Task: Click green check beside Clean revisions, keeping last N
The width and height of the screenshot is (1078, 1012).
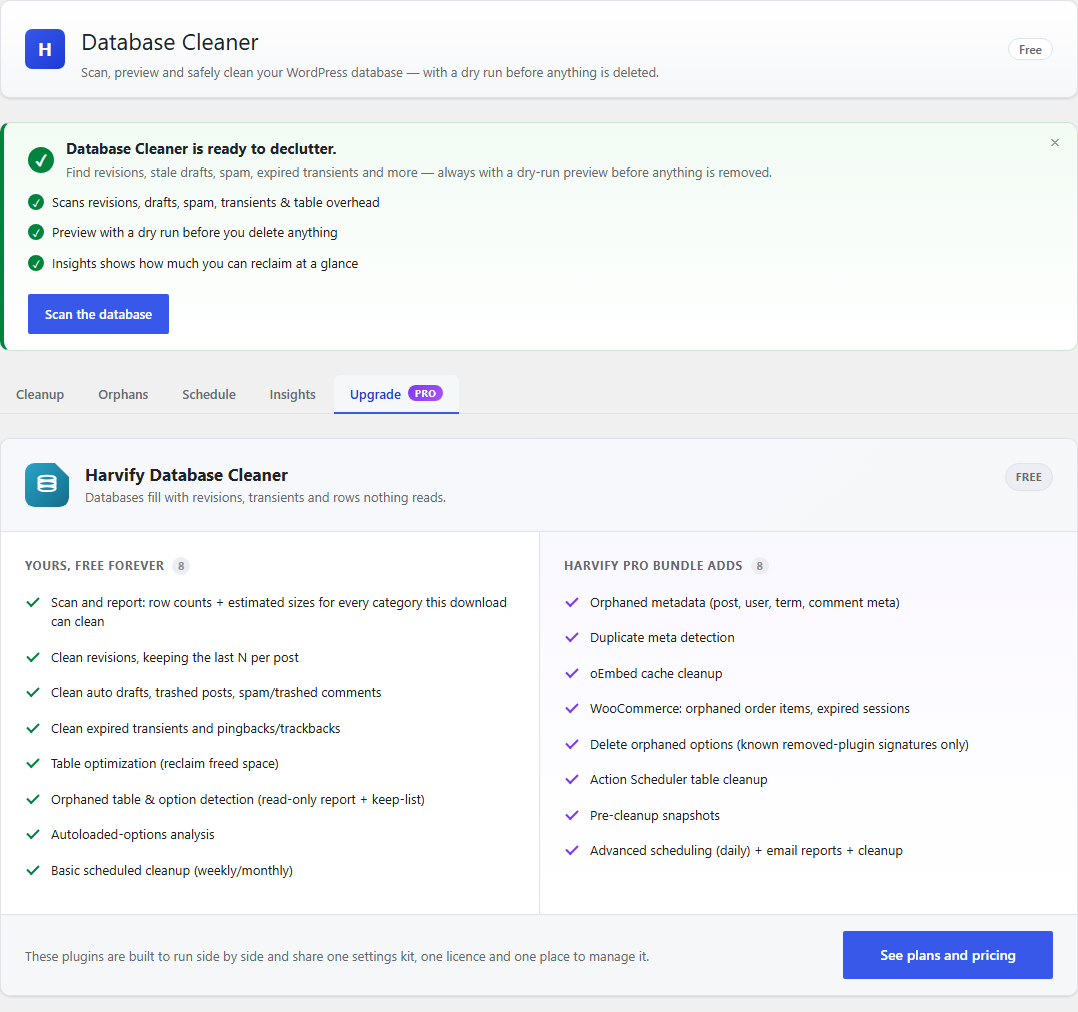Action: click(x=33, y=657)
